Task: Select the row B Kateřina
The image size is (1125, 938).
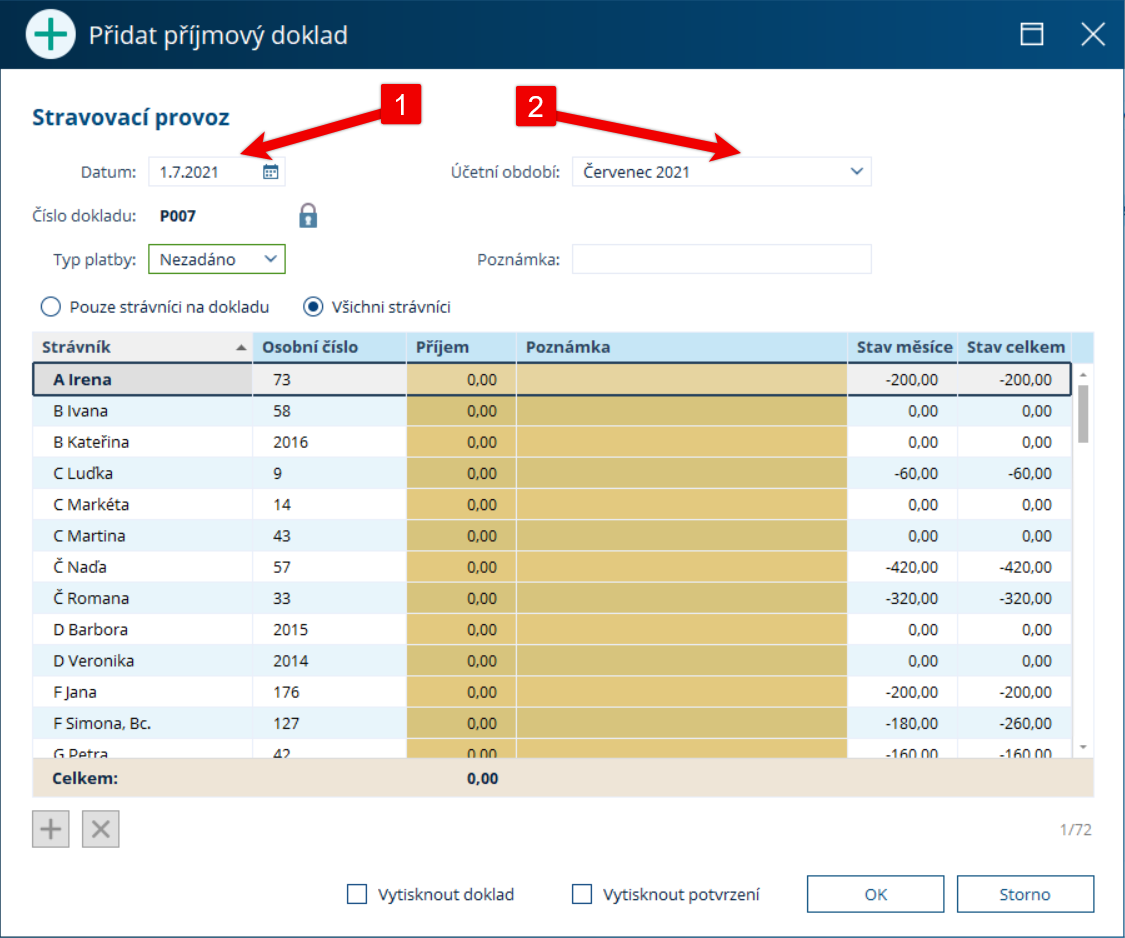Action: click(552, 442)
